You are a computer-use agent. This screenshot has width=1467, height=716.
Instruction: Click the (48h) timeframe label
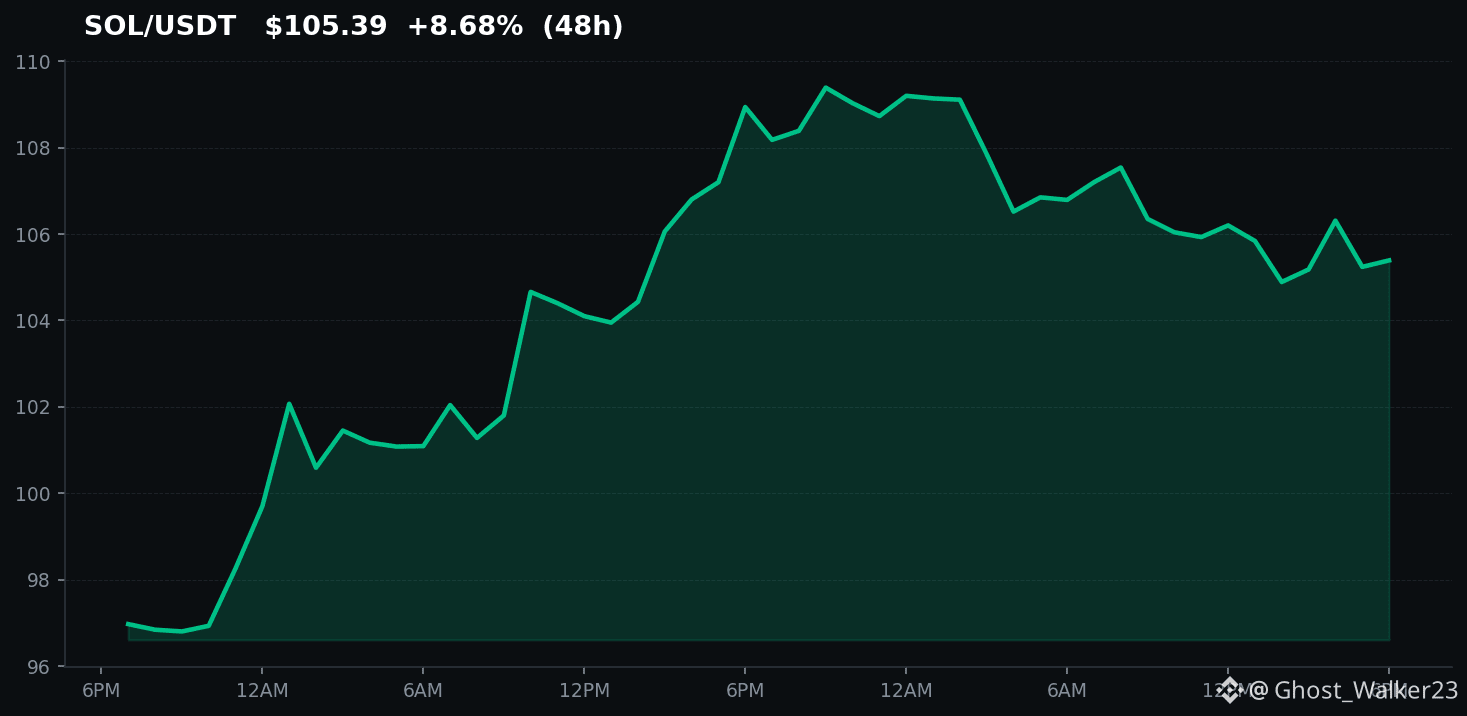click(x=583, y=27)
